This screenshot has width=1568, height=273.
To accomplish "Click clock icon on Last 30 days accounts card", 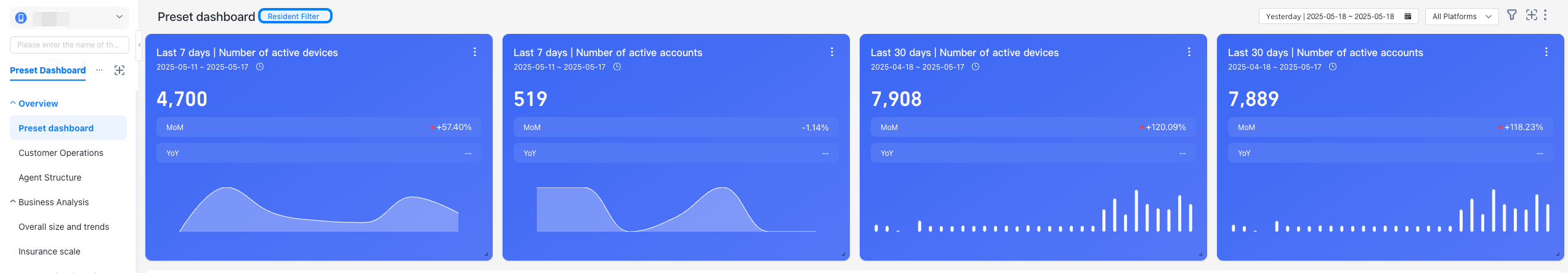I will 1333,67.
